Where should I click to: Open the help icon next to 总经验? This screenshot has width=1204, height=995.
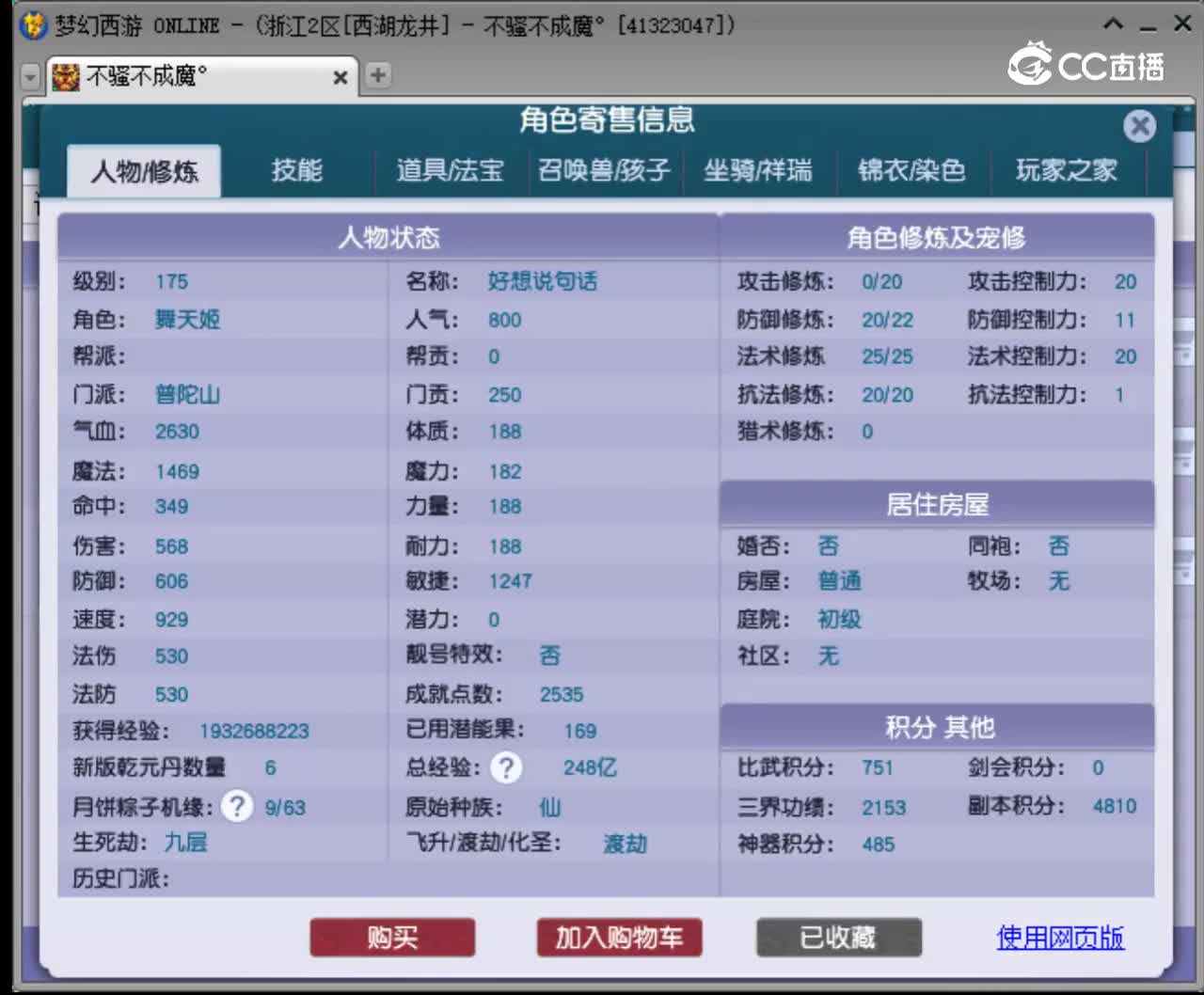pos(506,768)
